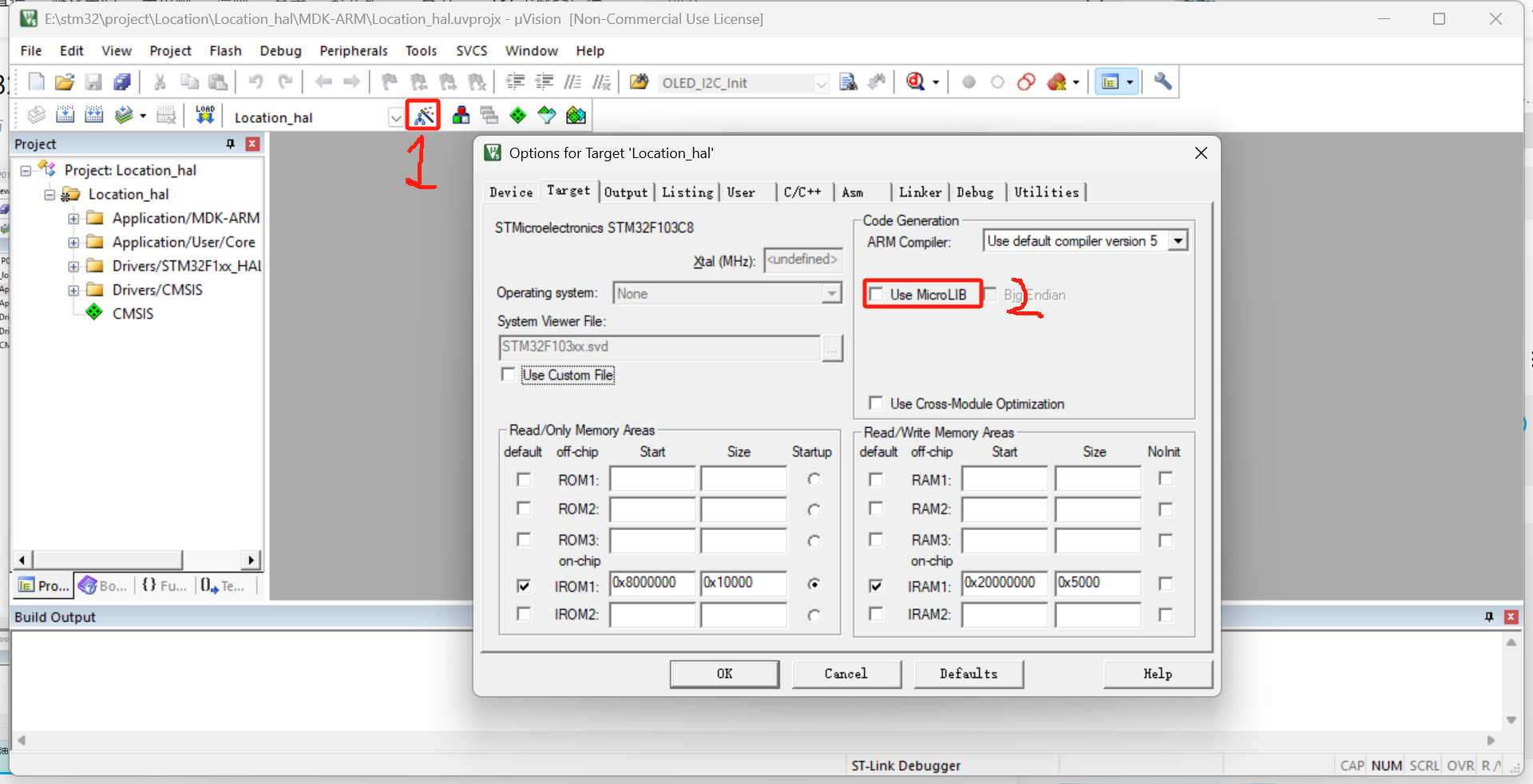1533x784 pixels.
Task: Click the Xtal (MHz) input field
Action: tap(803, 260)
